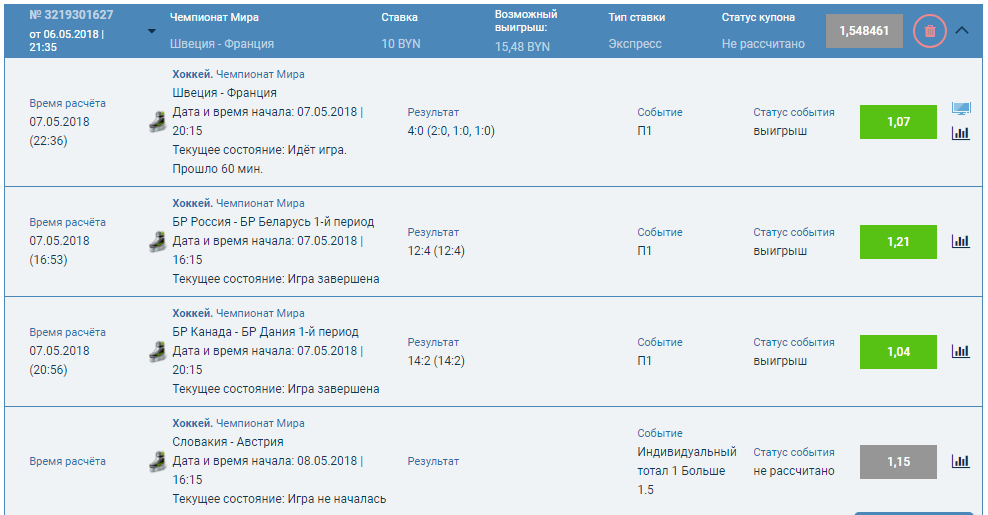The width and height of the screenshot is (988, 515).
Task: Click the green 1,07 odds button
Action: tap(898, 122)
